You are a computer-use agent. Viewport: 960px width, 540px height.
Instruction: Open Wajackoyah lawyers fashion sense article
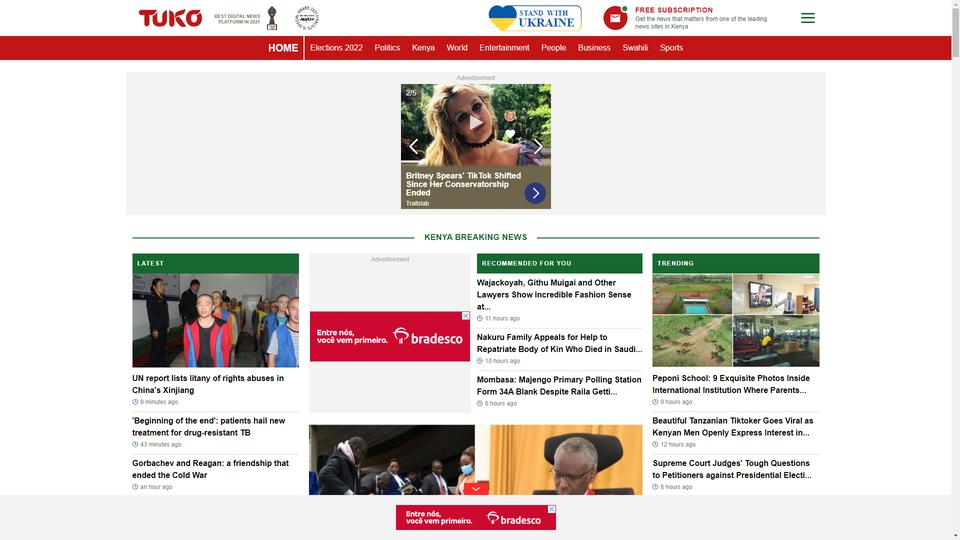(554, 294)
